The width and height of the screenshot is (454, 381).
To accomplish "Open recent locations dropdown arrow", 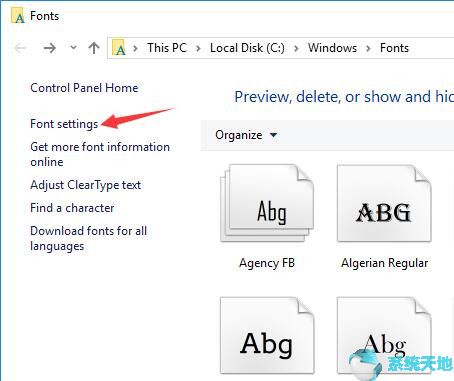I will tap(73, 48).
